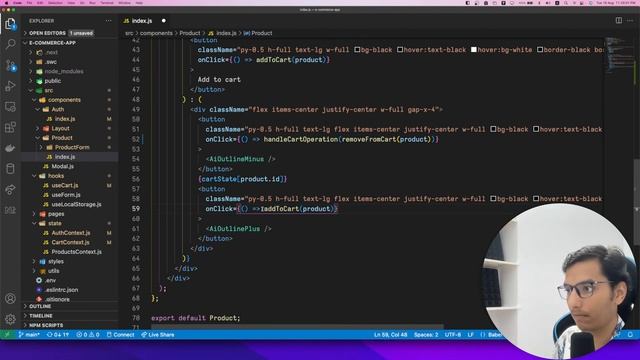
Task: Open the Source Control view
Action: pyautogui.click(x=10, y=65)
